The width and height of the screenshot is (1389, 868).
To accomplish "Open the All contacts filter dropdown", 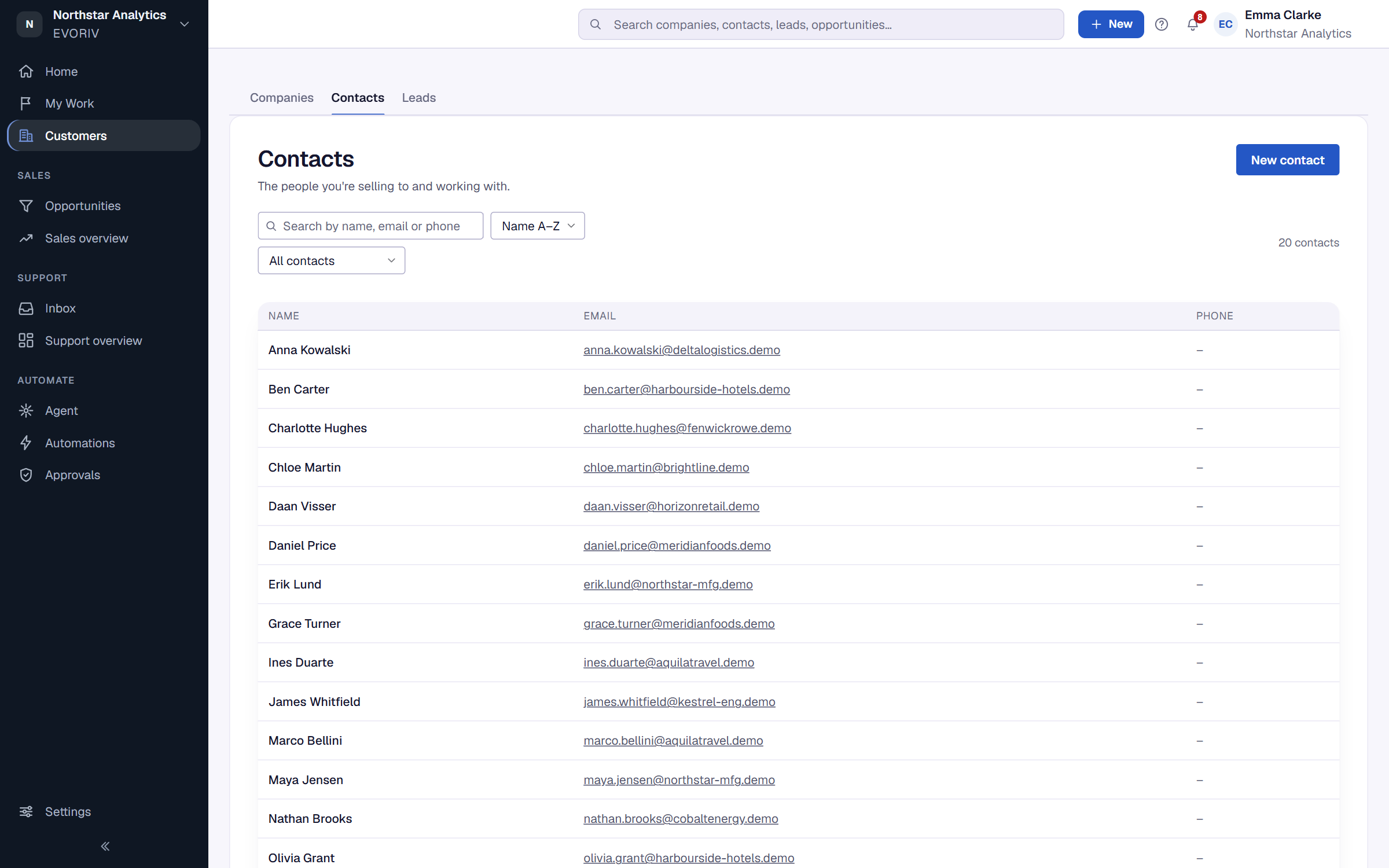I will pyautogui.click(x=332, y=260).
